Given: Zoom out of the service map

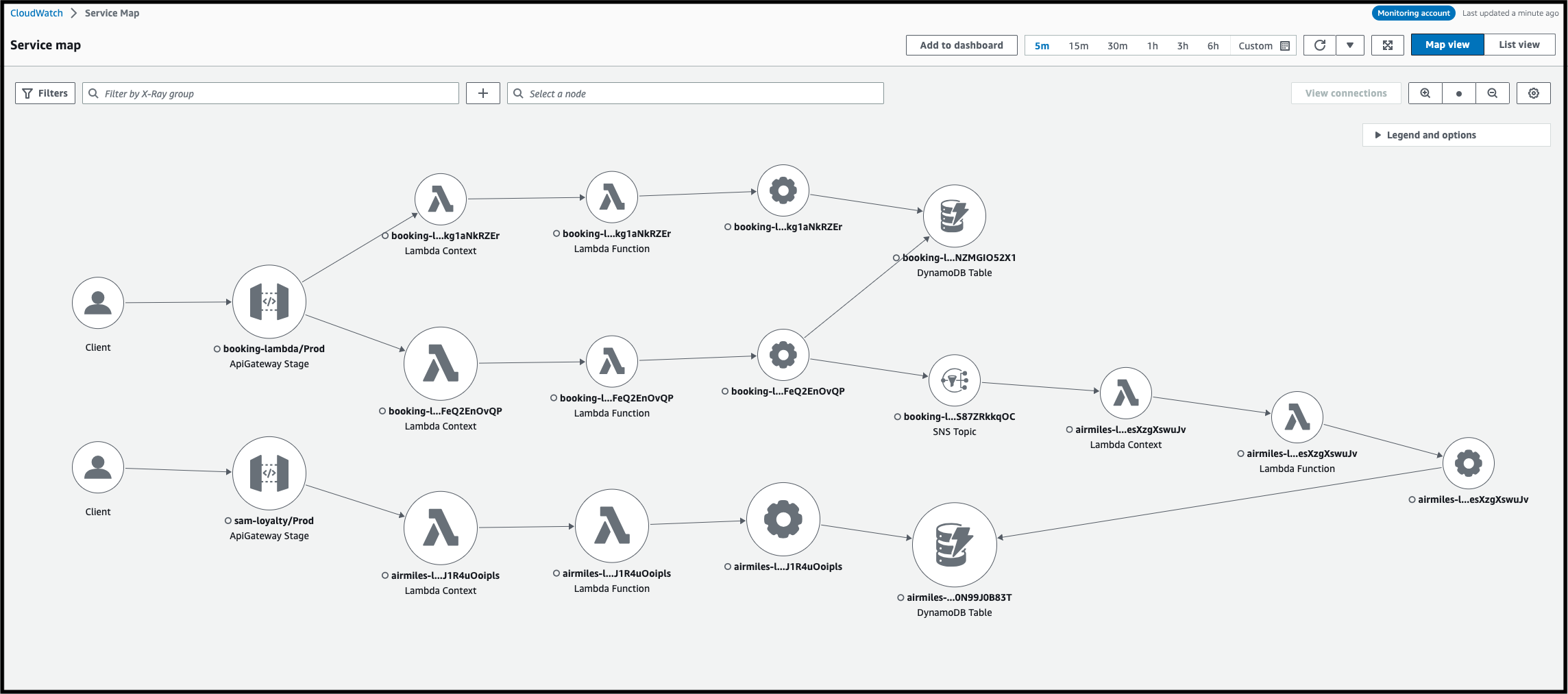Looking at the screenshot, I should click(1493, 93).
